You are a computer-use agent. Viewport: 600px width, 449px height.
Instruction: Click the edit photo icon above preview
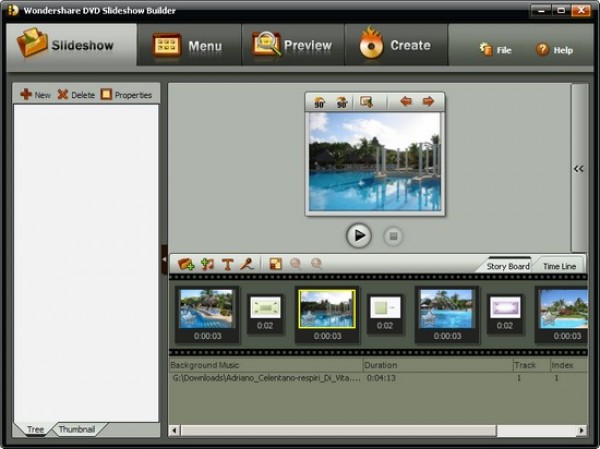tap(367, 102)
